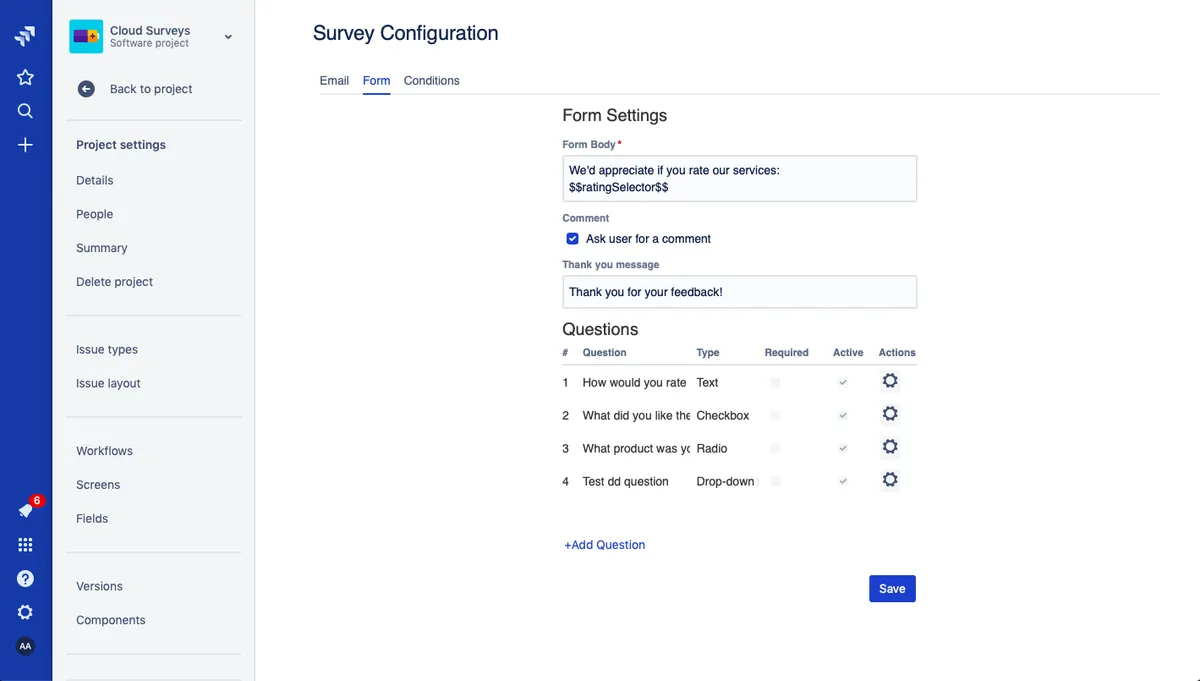Click the back arrow circle icon

(86, 89)
